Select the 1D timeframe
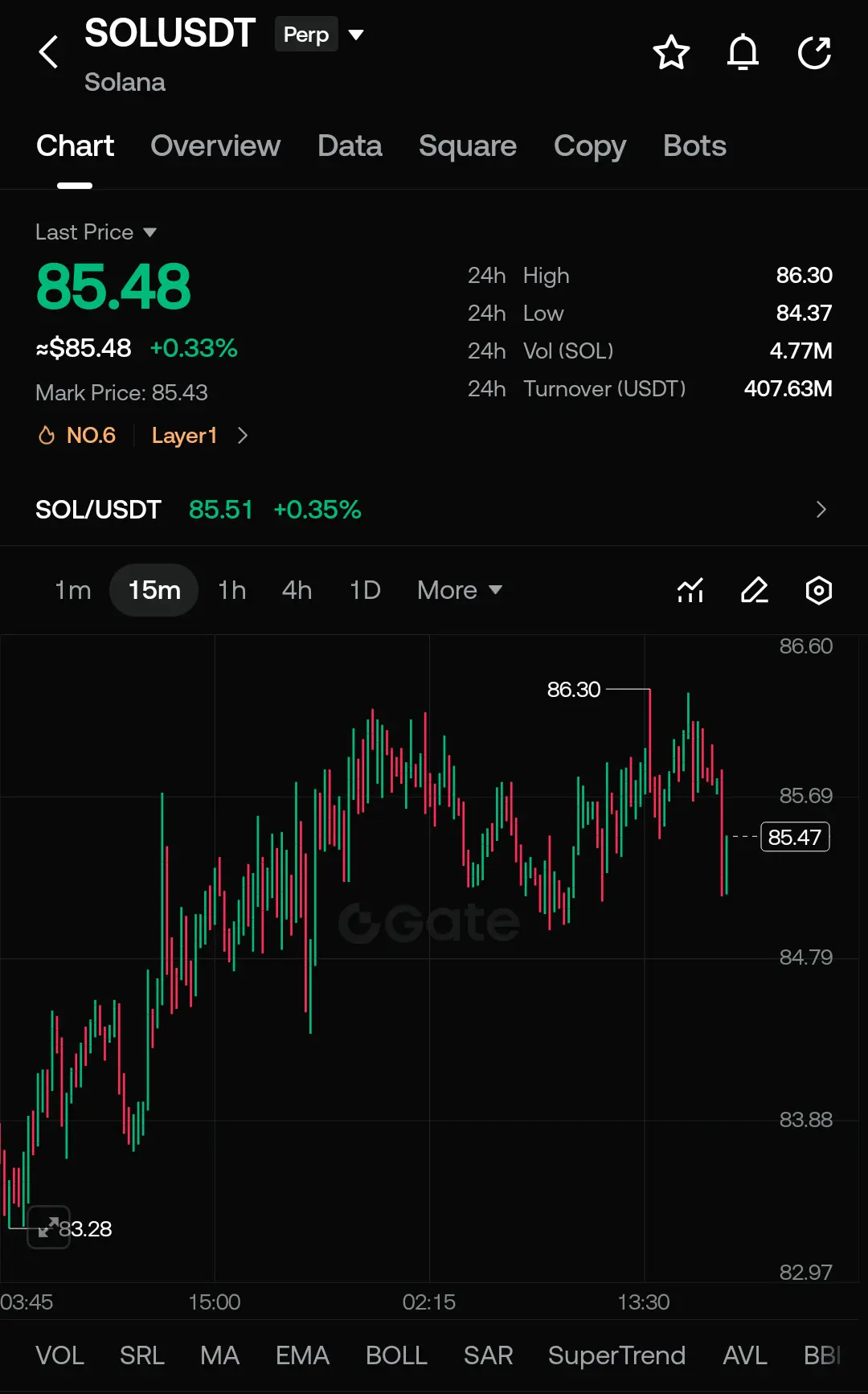The height and width of the screenshot is (1394, 868). [x=365, y=591]
